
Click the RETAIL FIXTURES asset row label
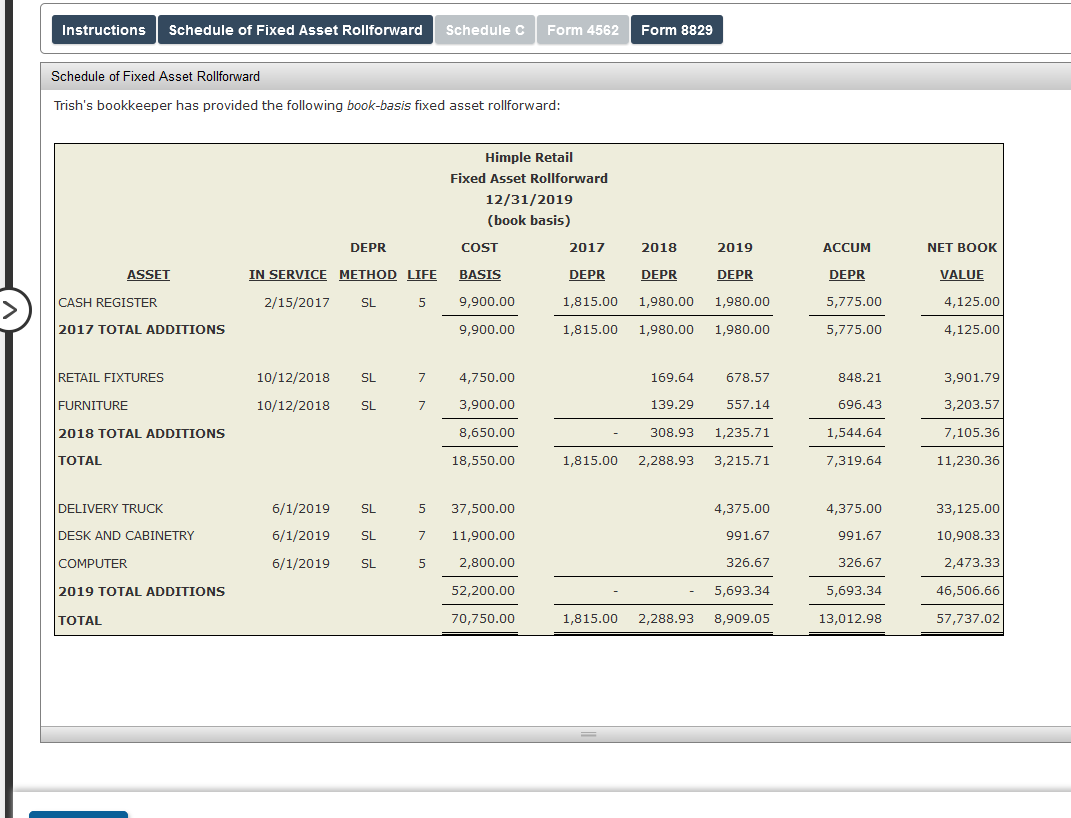tap(111, 378)
